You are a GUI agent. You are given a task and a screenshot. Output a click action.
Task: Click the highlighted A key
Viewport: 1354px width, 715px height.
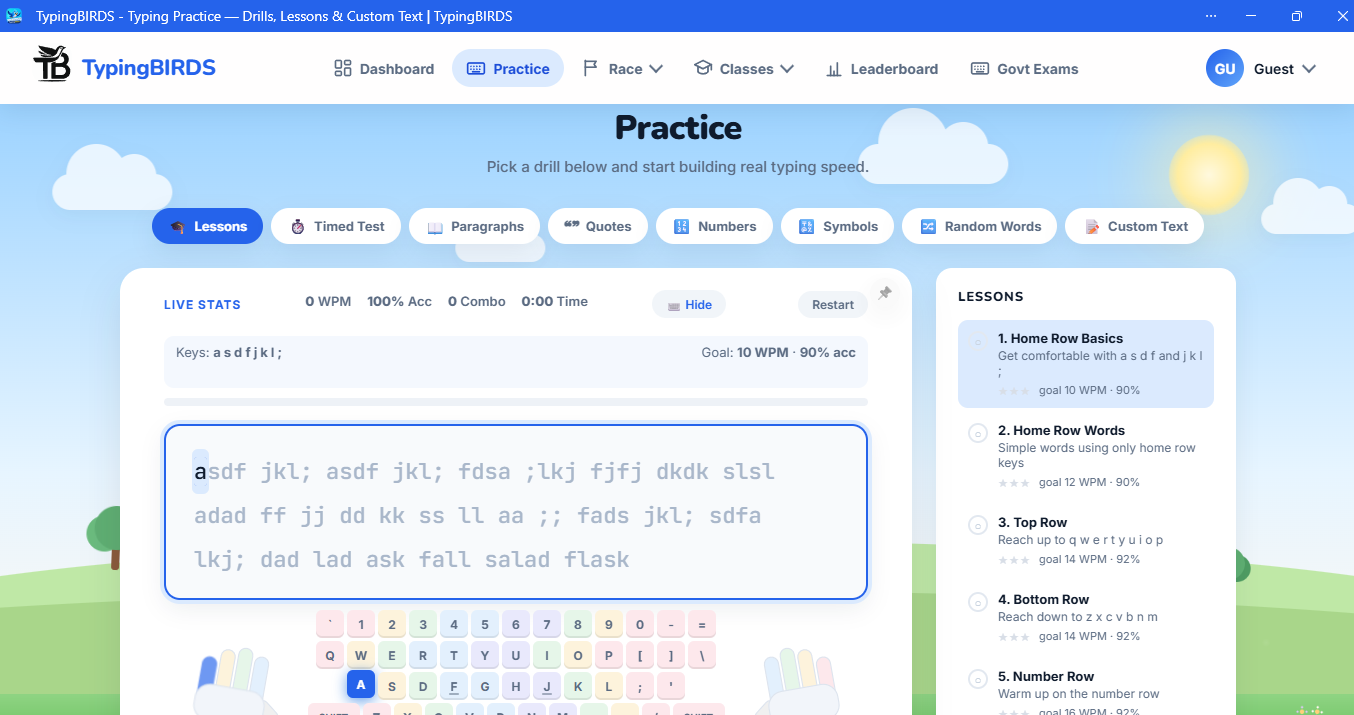point(361,686)
